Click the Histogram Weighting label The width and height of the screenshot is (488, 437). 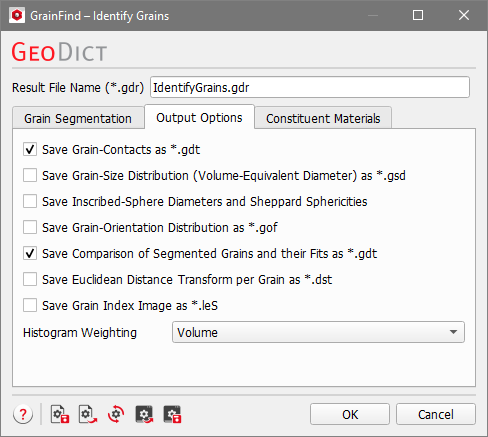point(80,332)
